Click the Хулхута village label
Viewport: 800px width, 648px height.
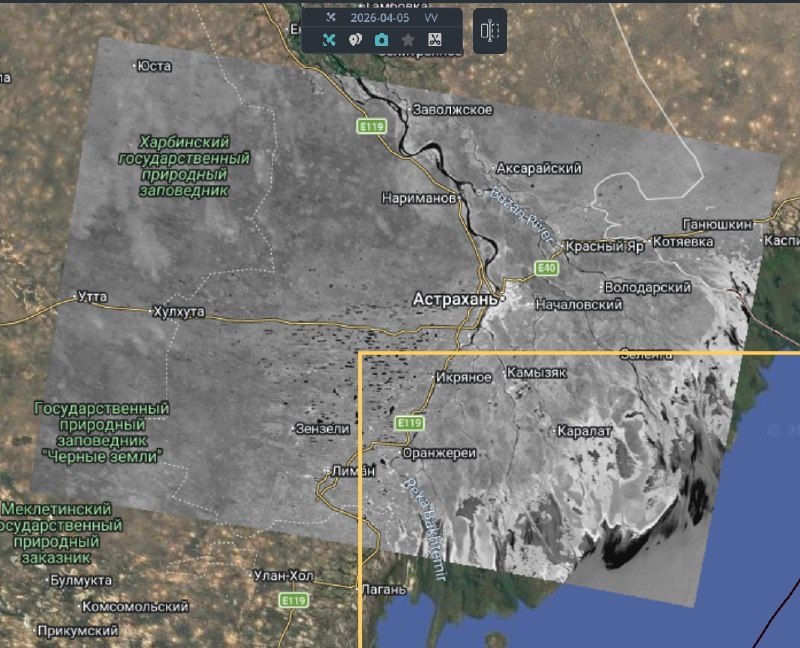click(x=178, y=312)
